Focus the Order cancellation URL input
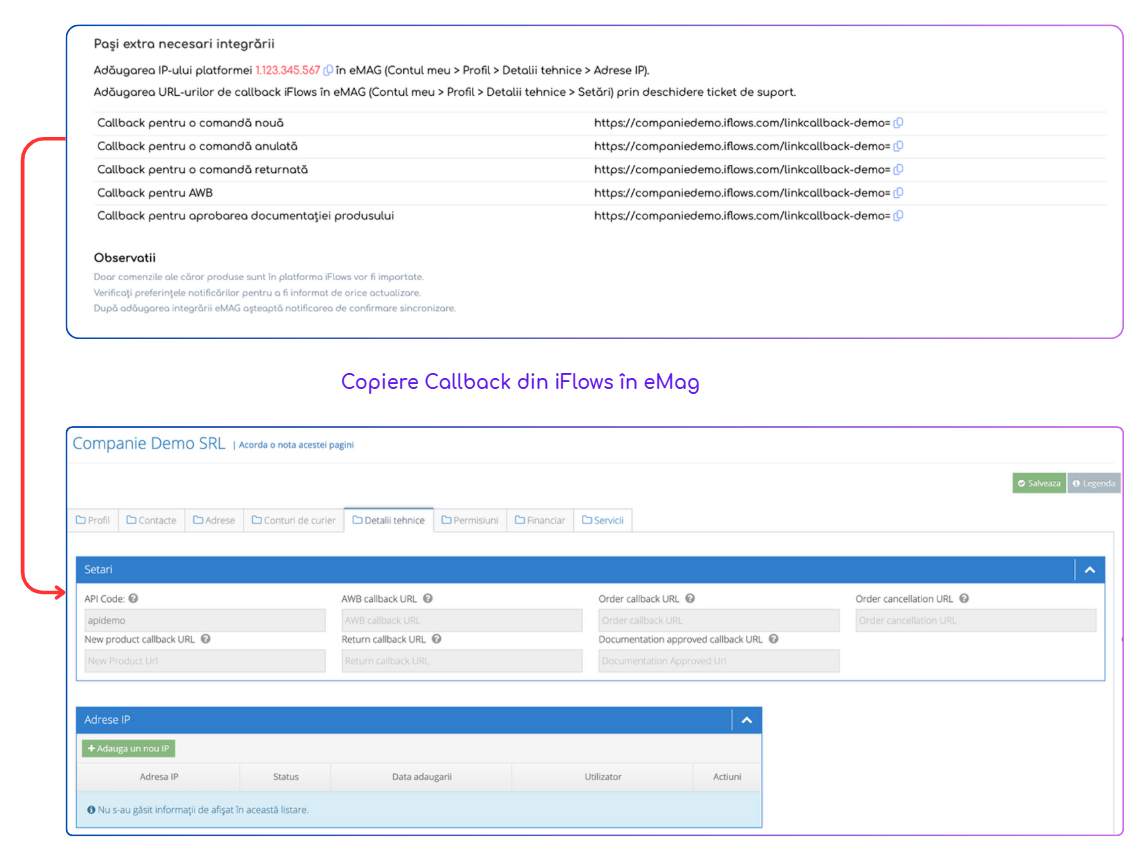The width and height of the screenshot is (1148, 858). click(x=976, y=621)
